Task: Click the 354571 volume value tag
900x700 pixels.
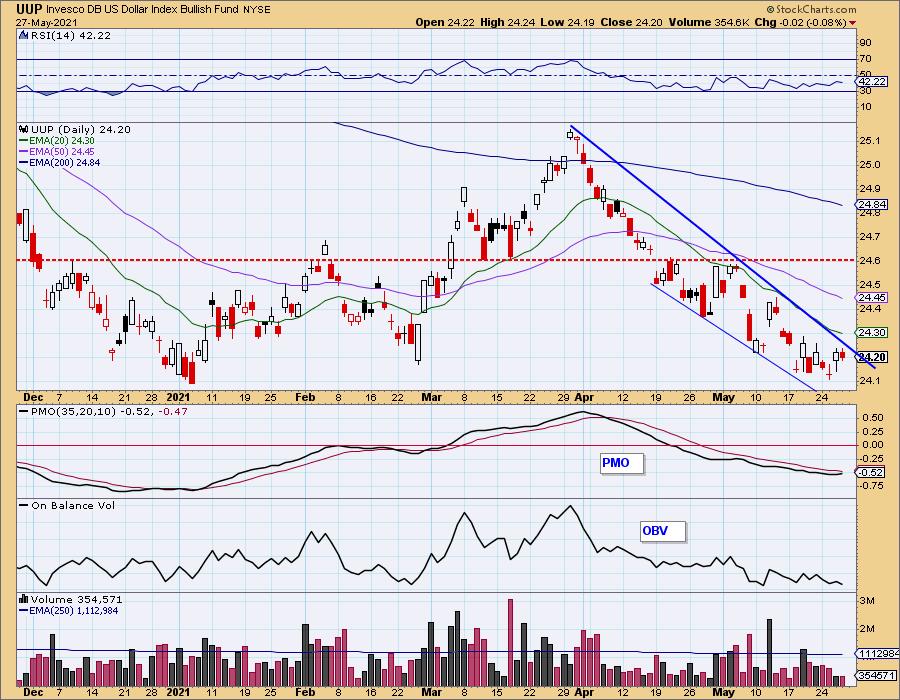Action: pyautogui.click(x=876, y=675)
